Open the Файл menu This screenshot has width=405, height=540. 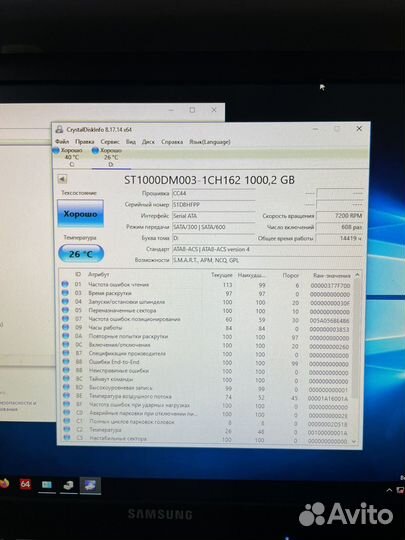coord(62,142)
